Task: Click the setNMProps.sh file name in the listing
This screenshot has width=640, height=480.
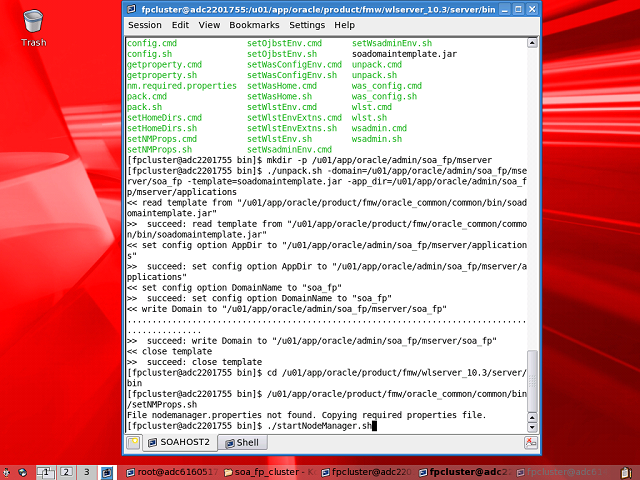Action: coord(159,149)
